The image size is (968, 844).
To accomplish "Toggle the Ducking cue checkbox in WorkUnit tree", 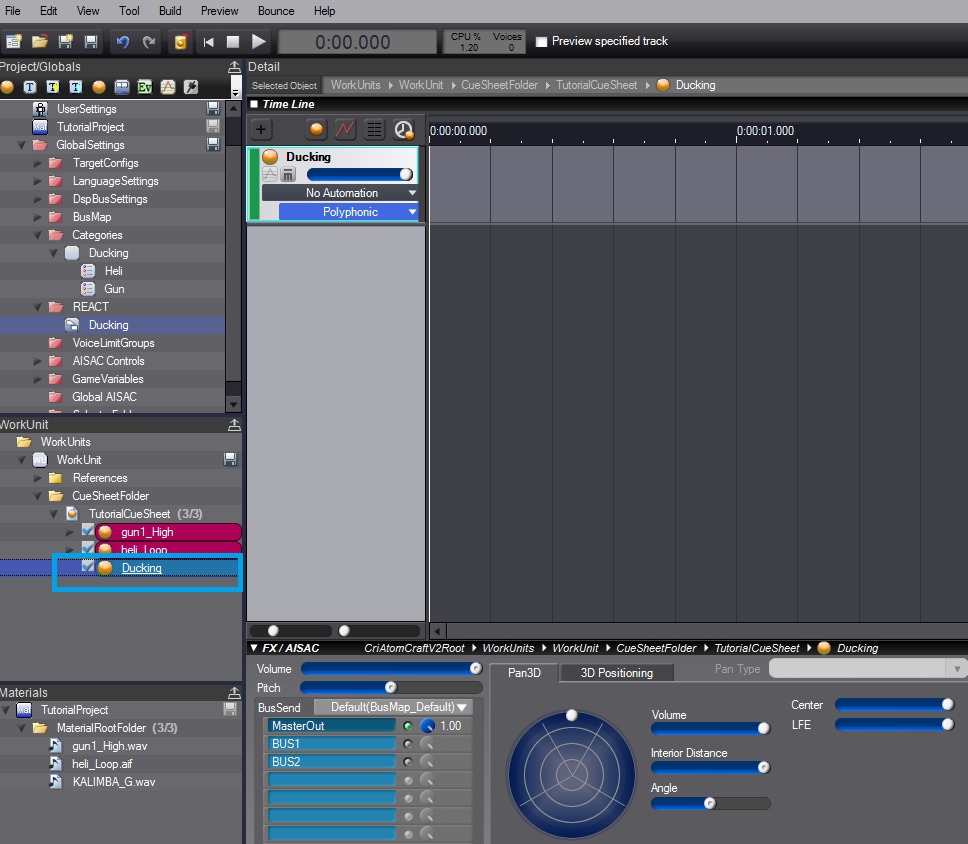I will pyautogui.click(x=88, y=567).
